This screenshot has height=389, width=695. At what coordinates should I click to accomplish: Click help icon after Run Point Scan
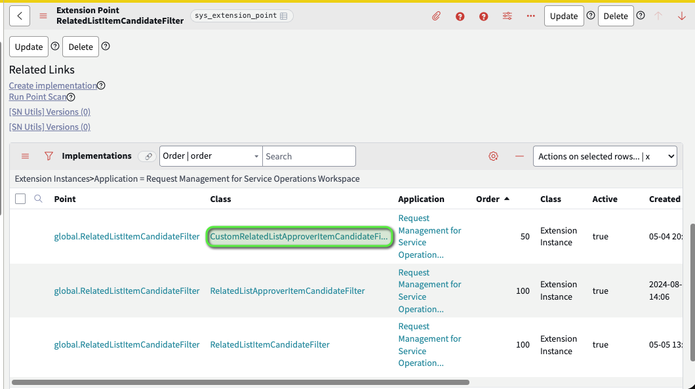pyautogui.click(x=71, y=97)
